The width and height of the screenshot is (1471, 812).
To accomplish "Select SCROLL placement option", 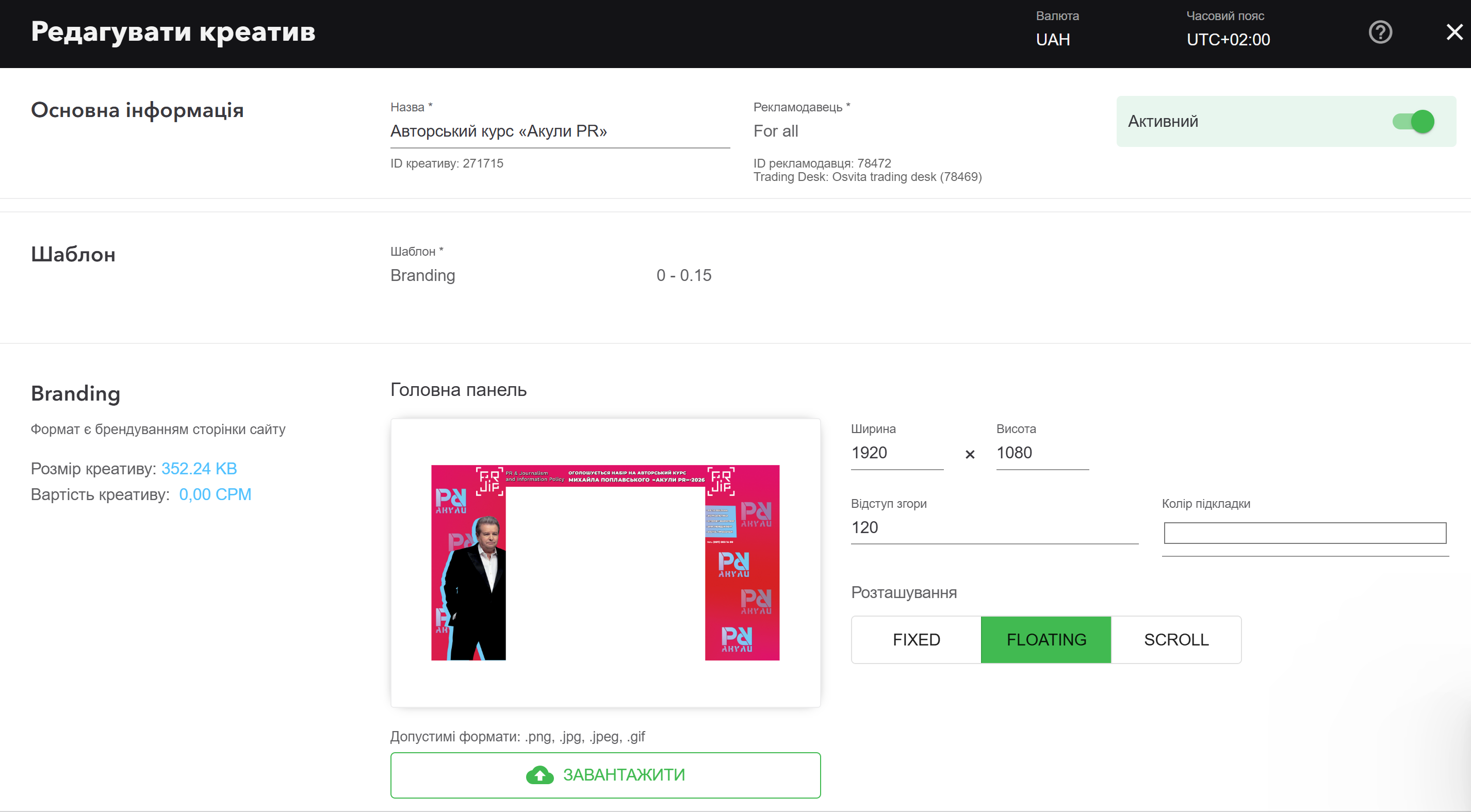I will (x=1176, y=639).
